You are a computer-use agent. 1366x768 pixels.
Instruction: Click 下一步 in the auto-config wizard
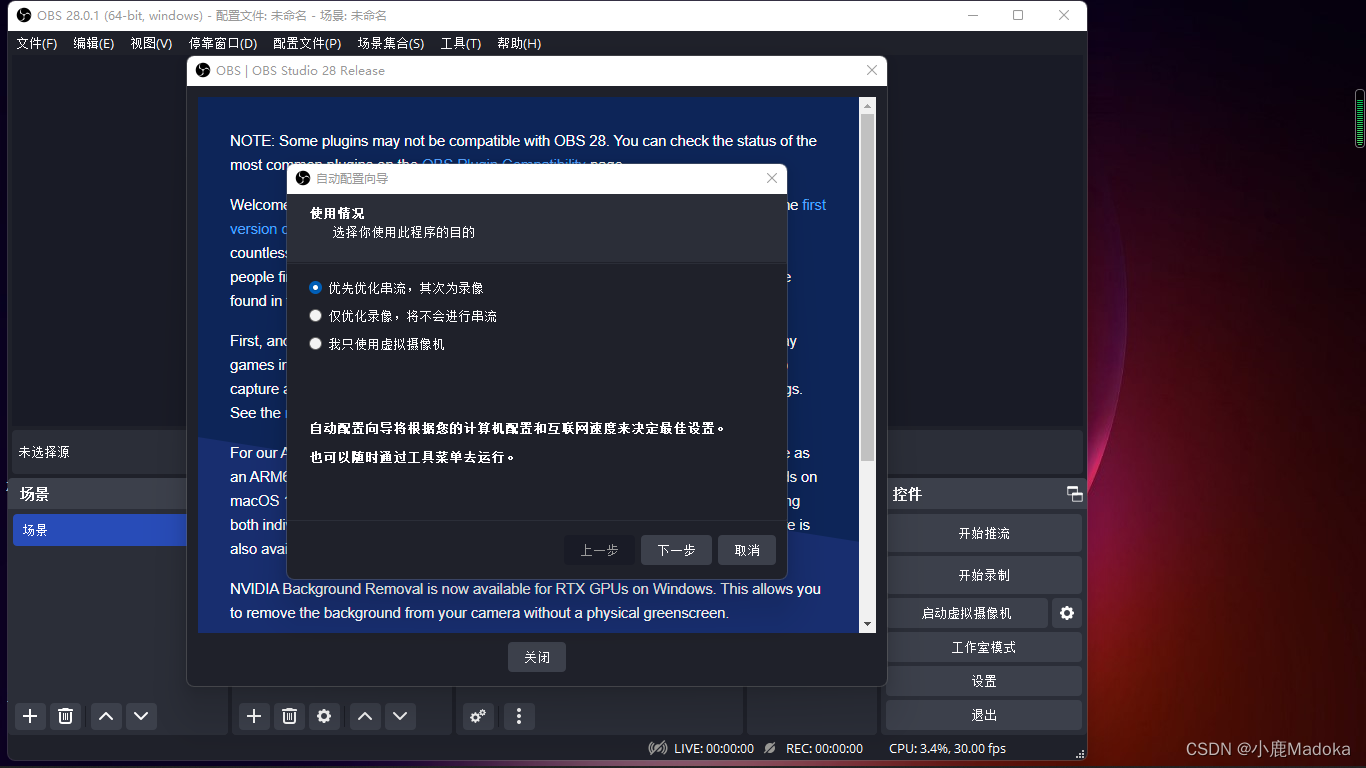coord(676,550)
